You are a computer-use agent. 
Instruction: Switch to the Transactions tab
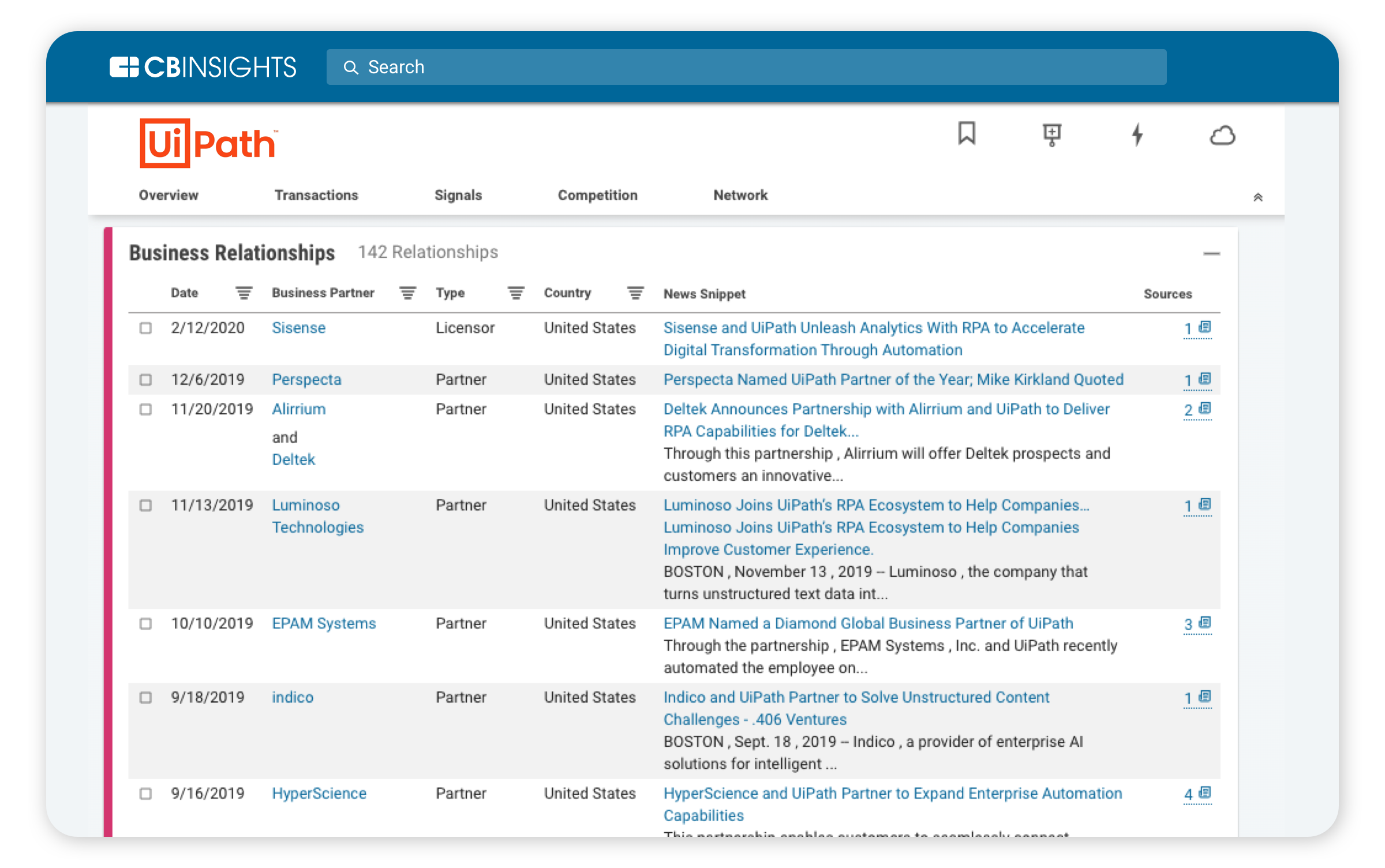pyautogui.click(x=316, y=195)
